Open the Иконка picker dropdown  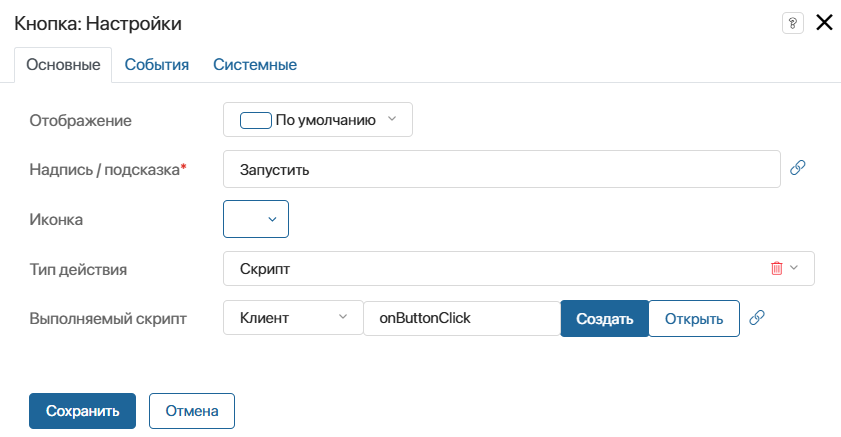pyautogui.click(x=256, y=219)
